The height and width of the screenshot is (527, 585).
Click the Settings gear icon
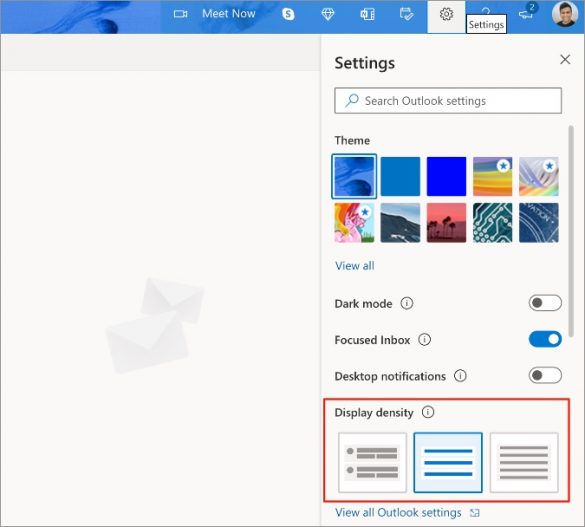[446, 14]
